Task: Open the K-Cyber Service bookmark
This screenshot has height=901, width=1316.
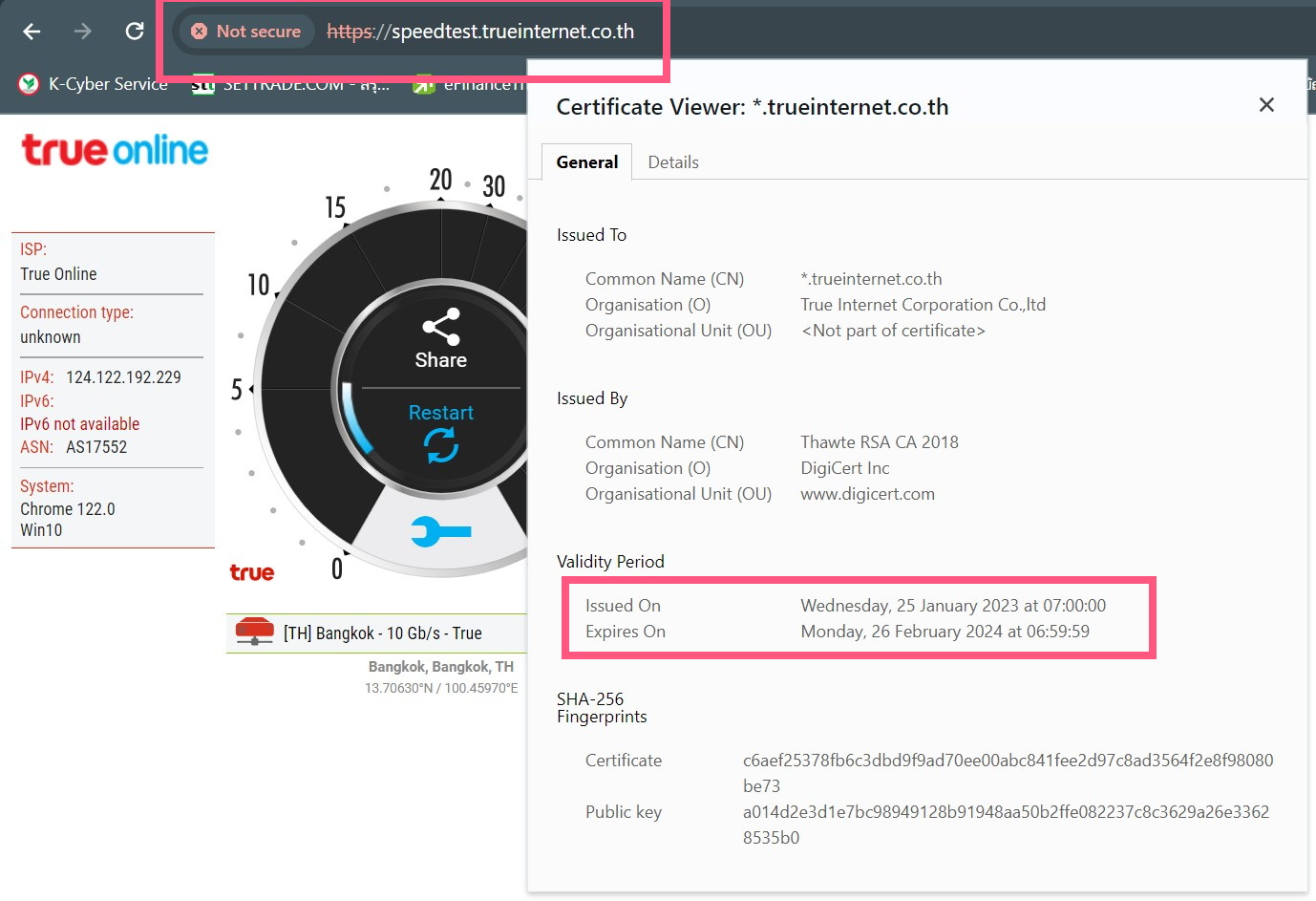Action: point(94,84)
